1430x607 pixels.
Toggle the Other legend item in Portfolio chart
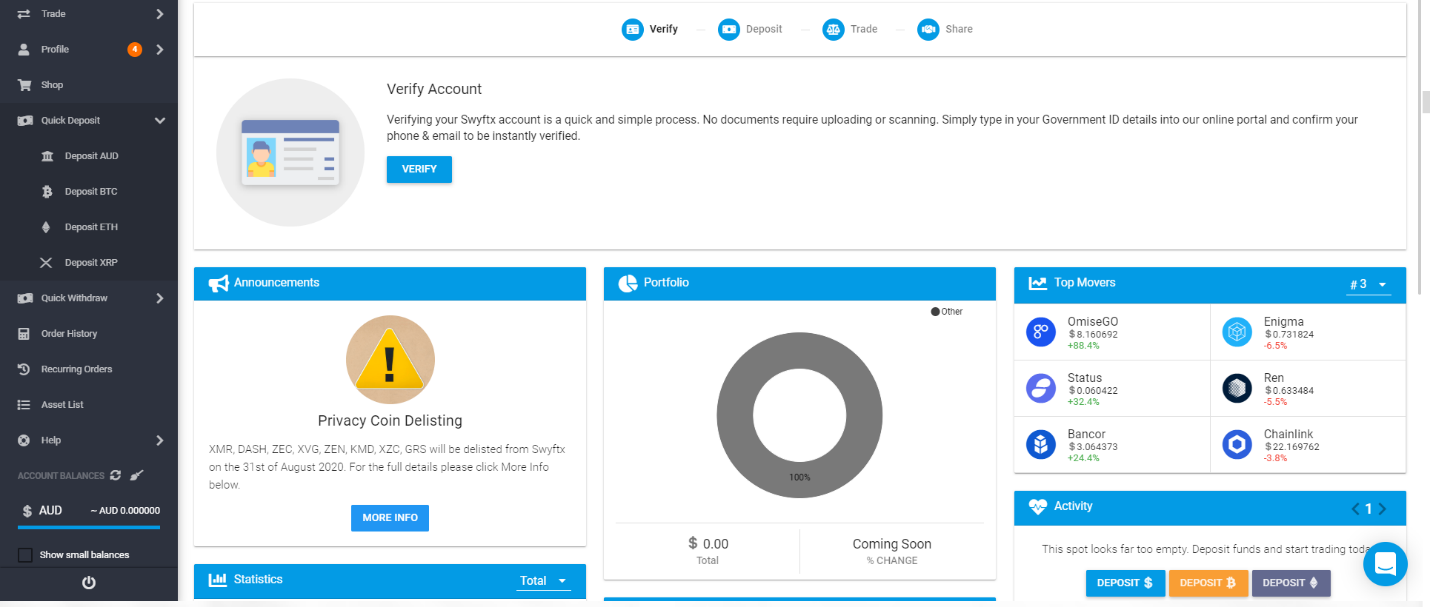pos(947,312)
